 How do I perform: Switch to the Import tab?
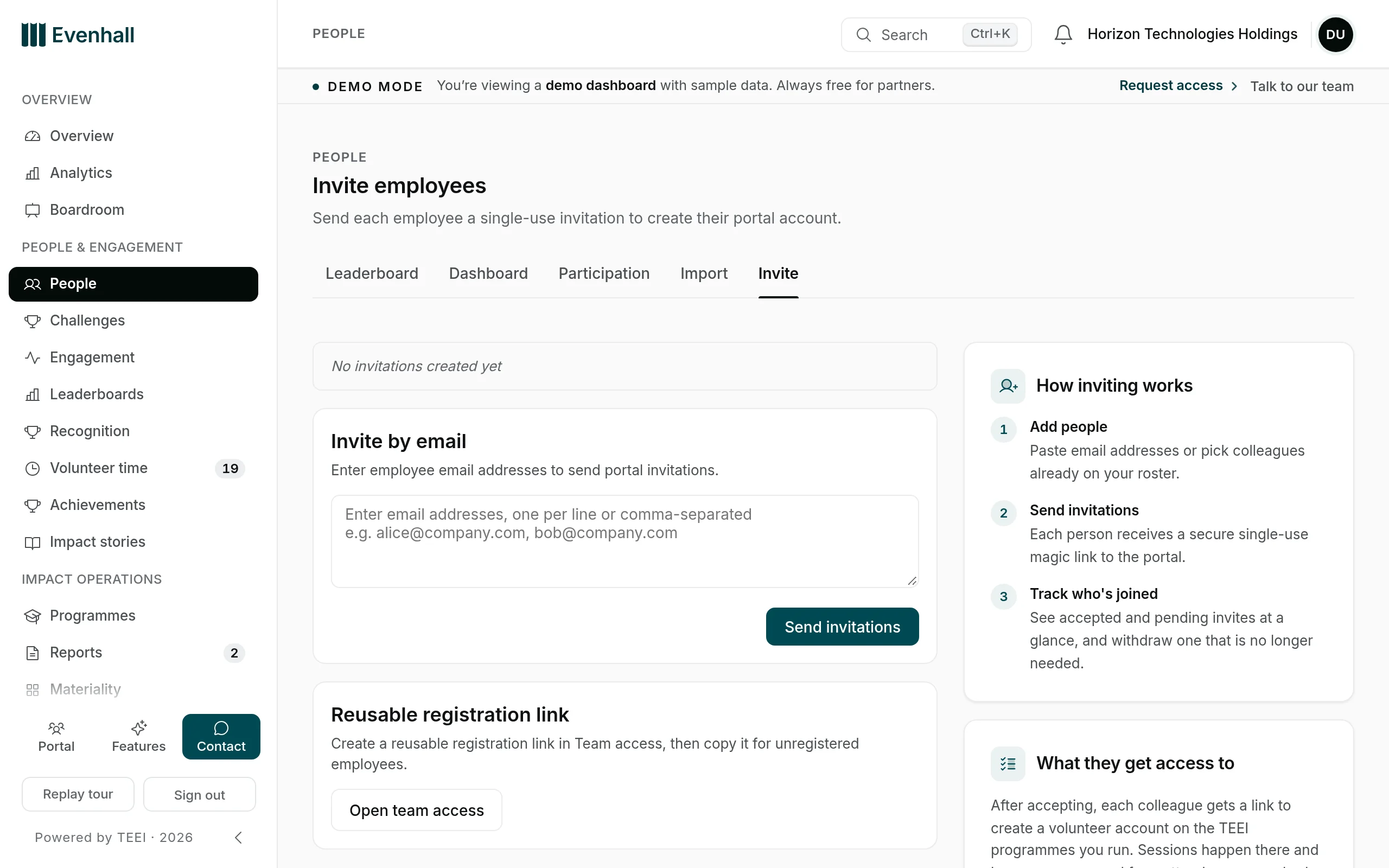pos(704,274)
